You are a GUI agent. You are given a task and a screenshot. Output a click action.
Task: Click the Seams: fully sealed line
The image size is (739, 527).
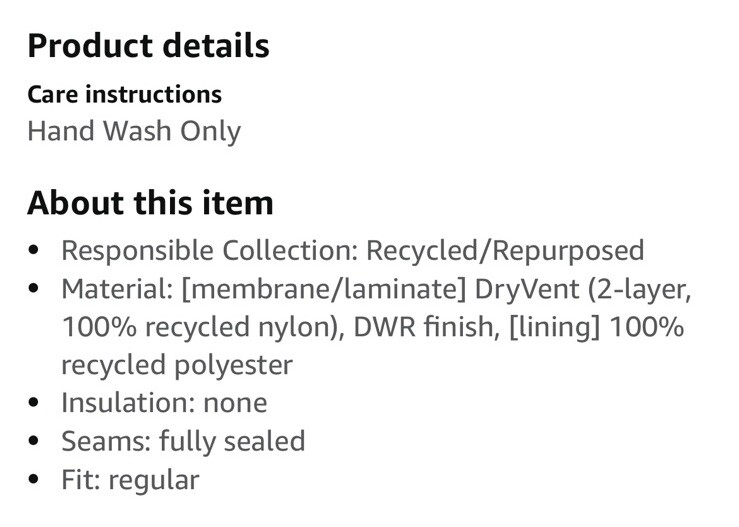click(183, 441)
